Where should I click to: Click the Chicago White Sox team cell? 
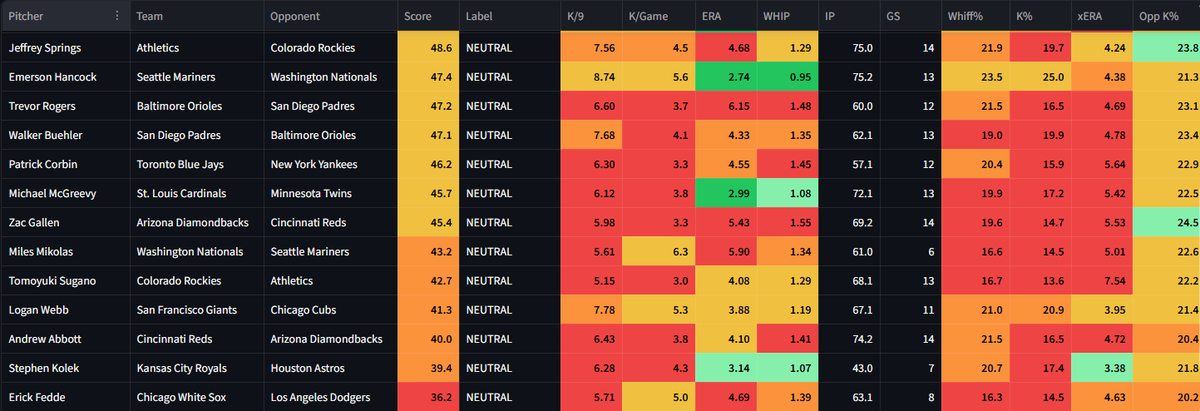click(196, 397)
